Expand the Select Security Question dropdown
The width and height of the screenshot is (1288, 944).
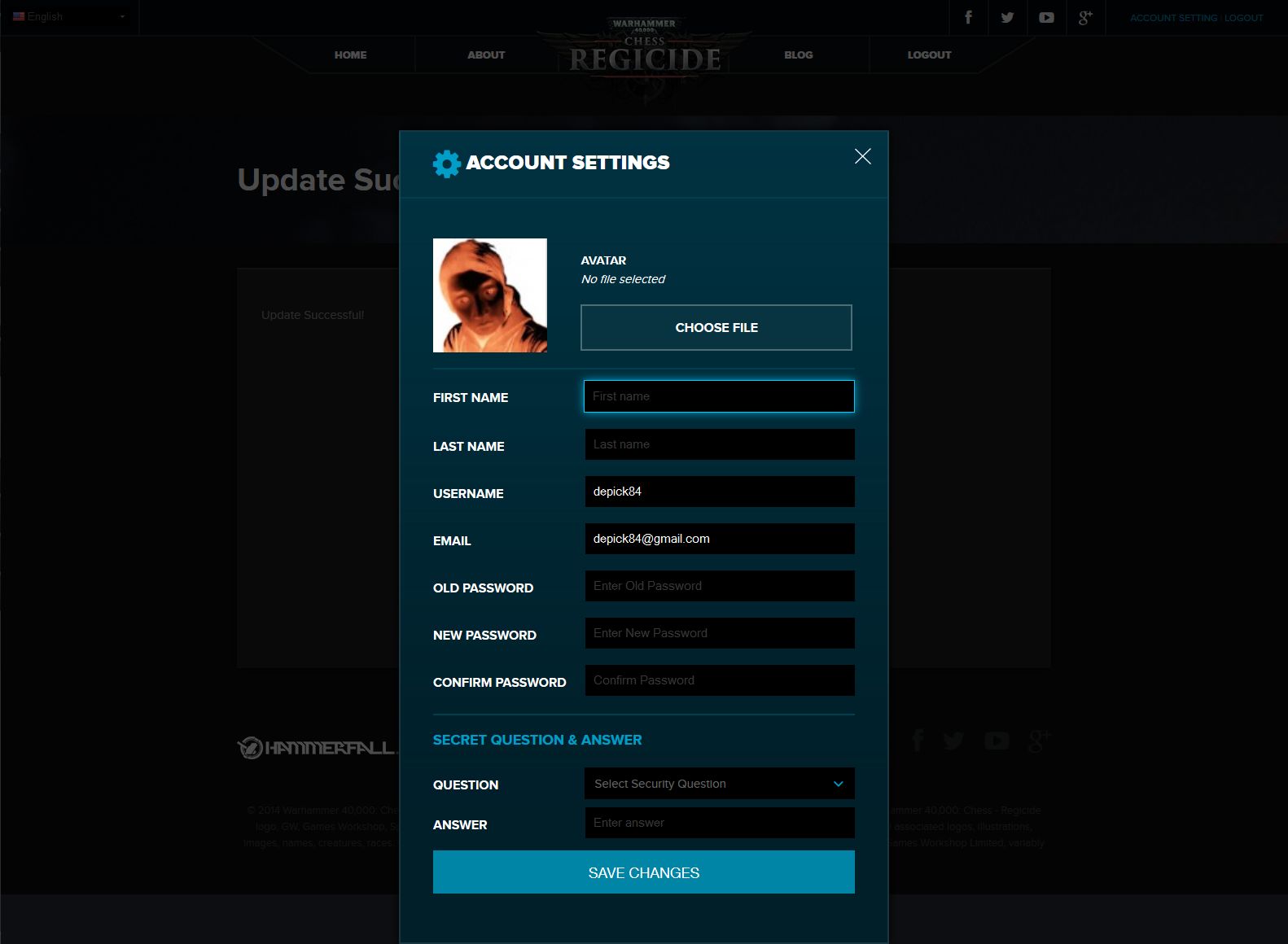tap(719, 784)
